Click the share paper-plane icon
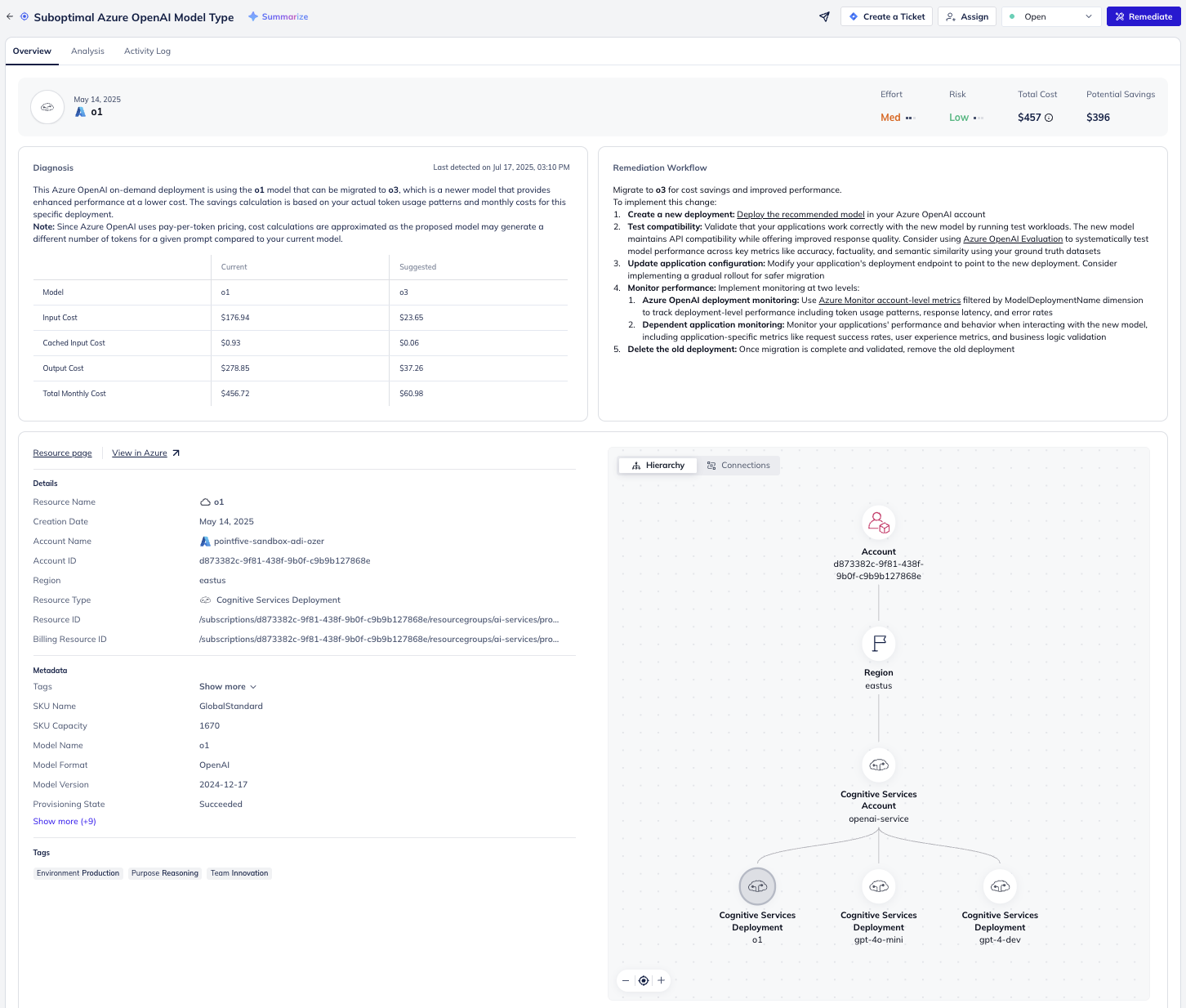This screenshot has width=1186, height=1008. (x=824, y=16)
